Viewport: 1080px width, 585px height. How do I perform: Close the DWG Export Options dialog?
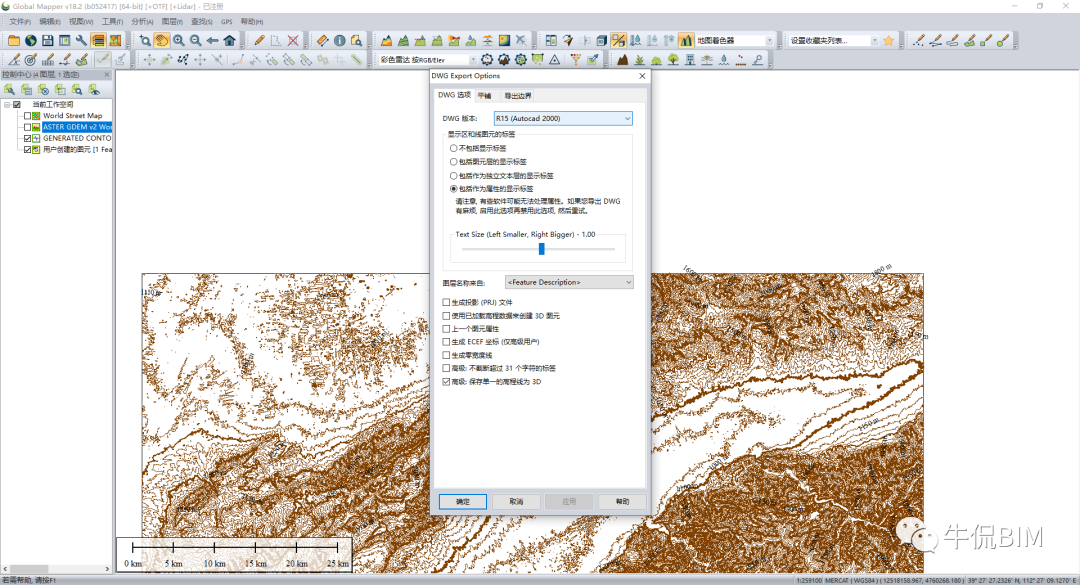(642, 76)
